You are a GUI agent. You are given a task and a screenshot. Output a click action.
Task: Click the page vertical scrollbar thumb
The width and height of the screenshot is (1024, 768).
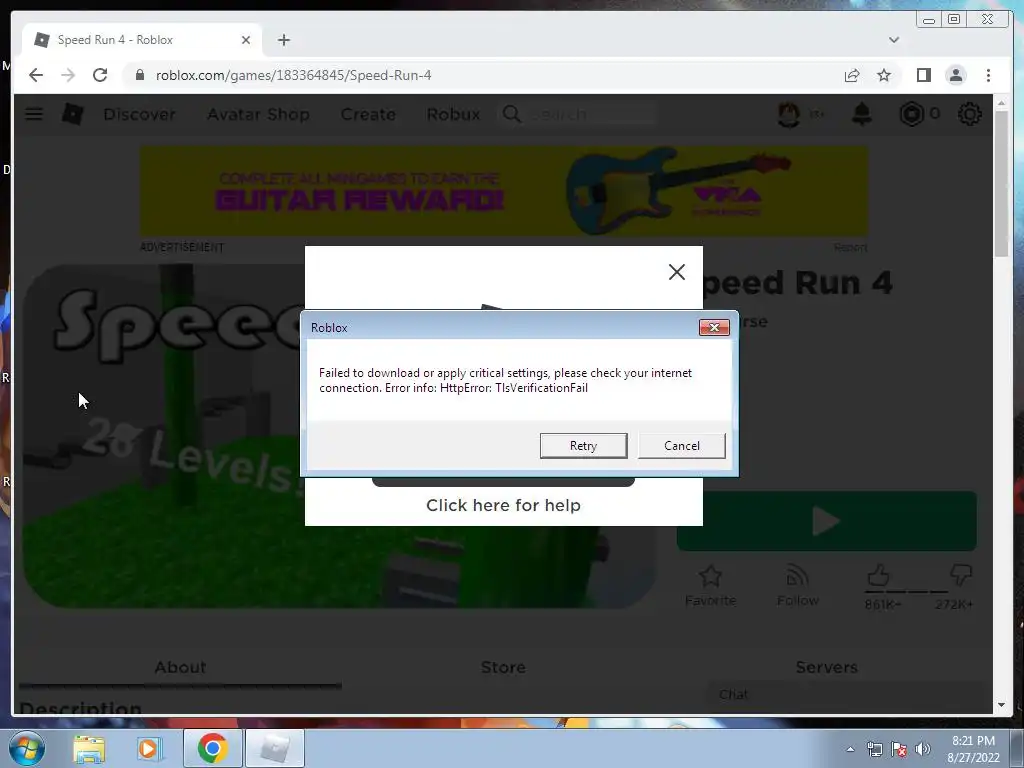(x=1002, y=183)
